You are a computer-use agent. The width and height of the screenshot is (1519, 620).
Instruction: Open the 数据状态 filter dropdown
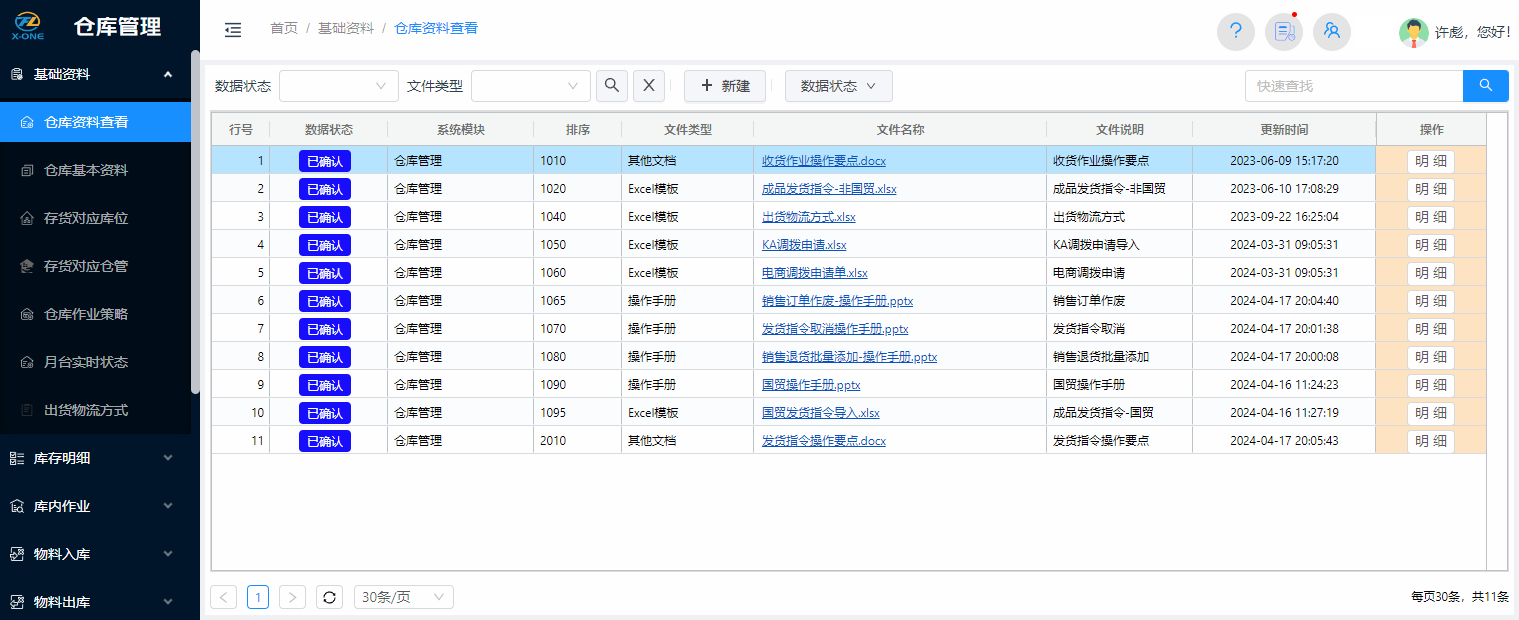pos(338,86)
